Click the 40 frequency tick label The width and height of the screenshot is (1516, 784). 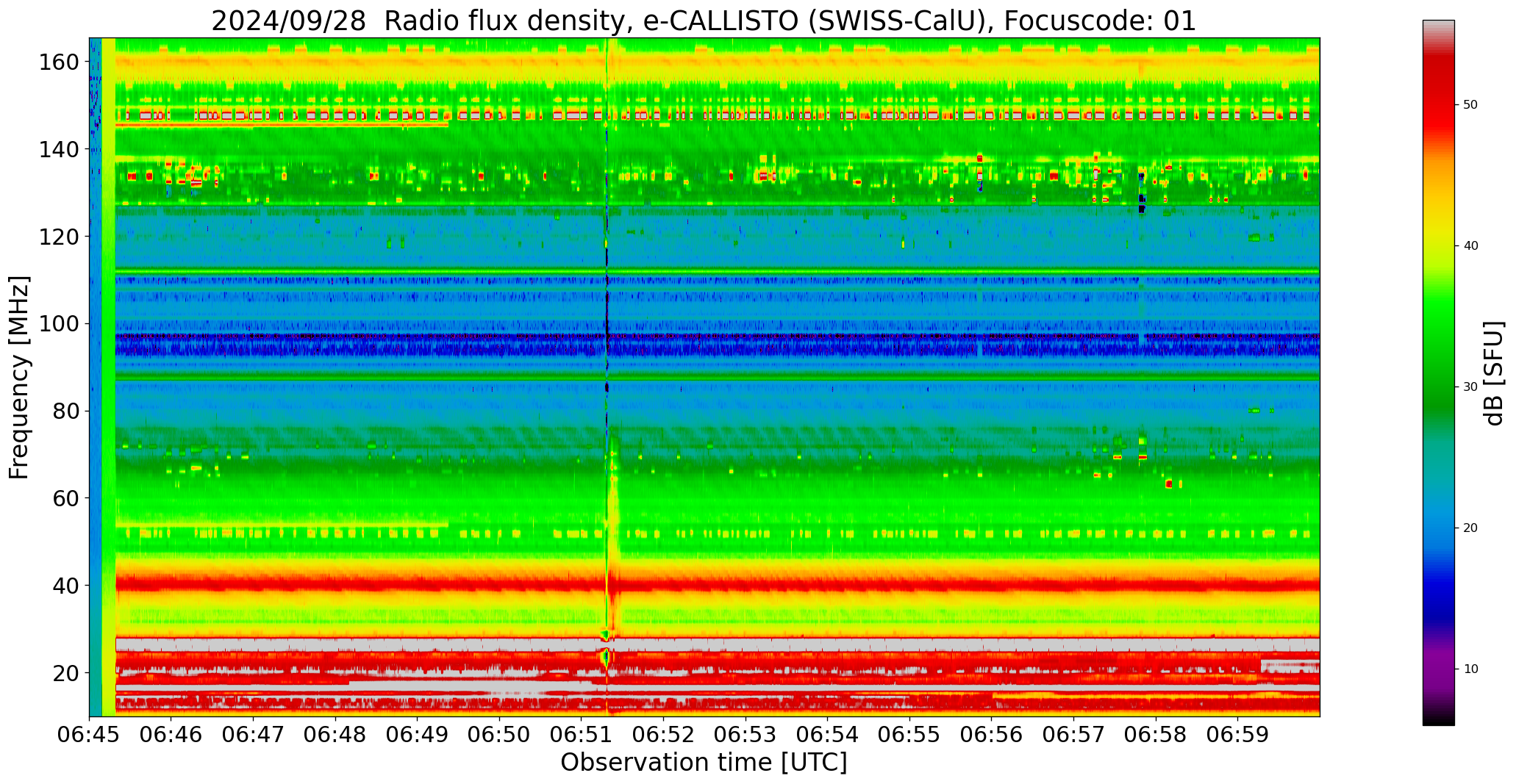point(66,586)
